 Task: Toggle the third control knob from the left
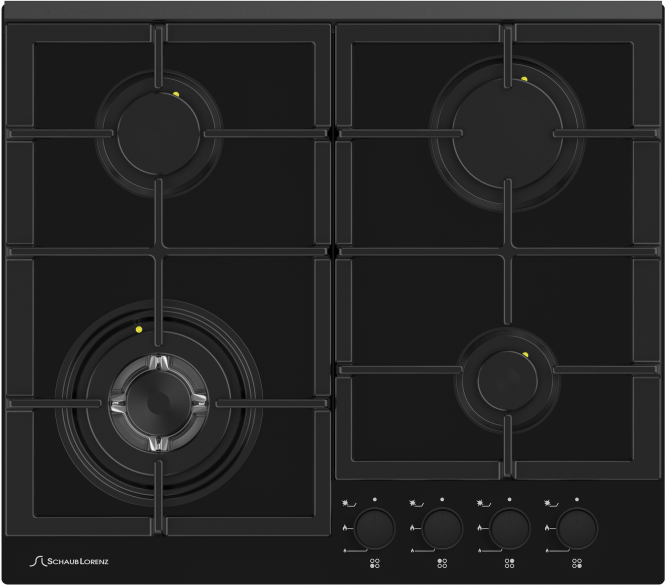pos(508,526)
